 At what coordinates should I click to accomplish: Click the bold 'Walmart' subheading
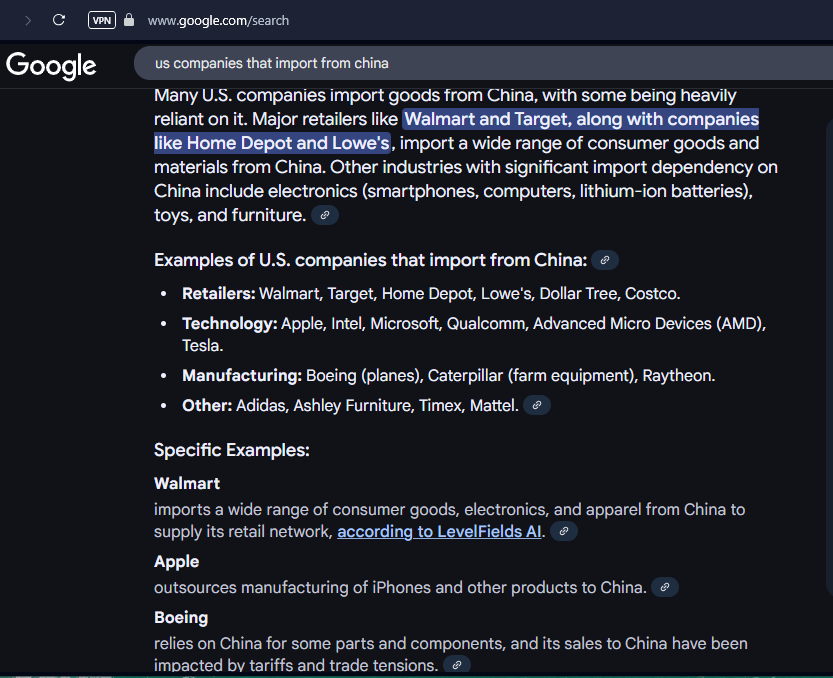[x=187, y=484]
